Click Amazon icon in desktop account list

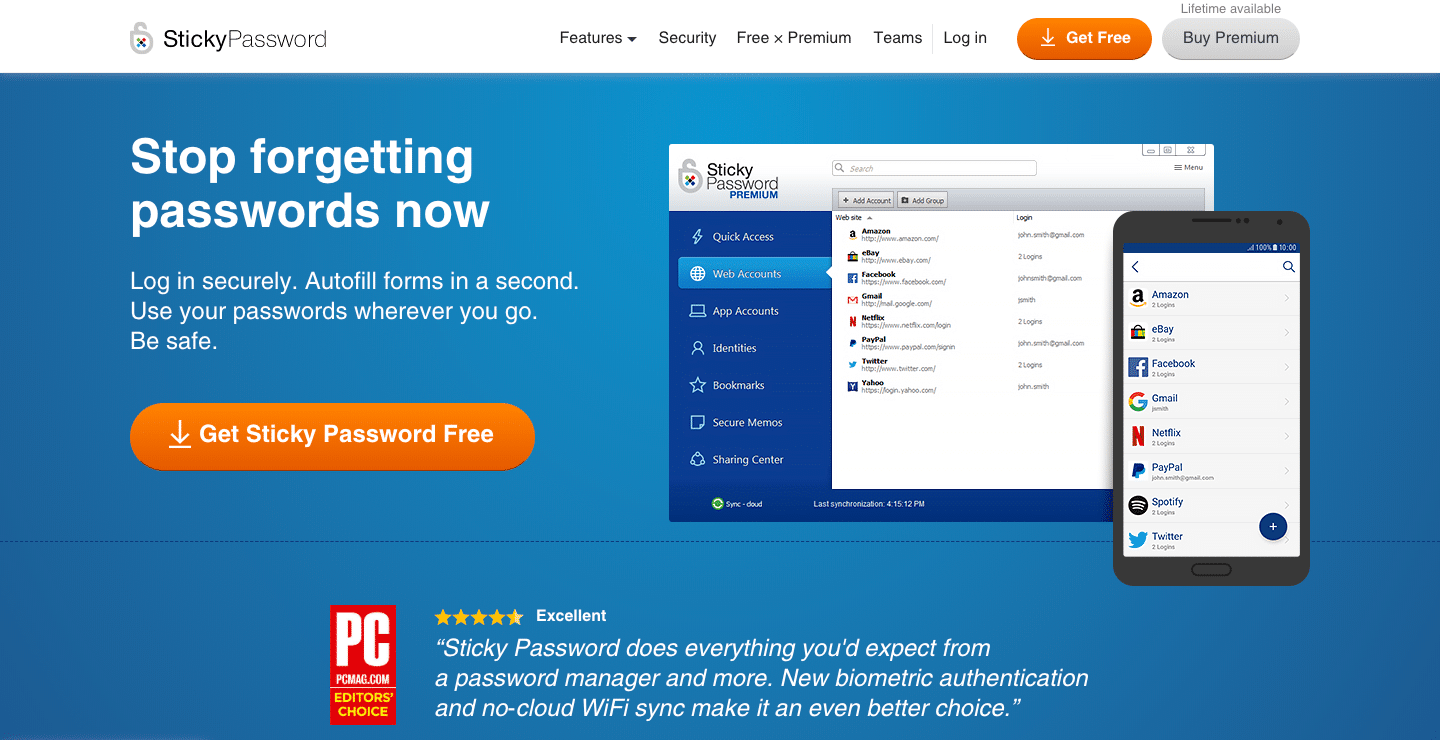(x=852, y=235)
